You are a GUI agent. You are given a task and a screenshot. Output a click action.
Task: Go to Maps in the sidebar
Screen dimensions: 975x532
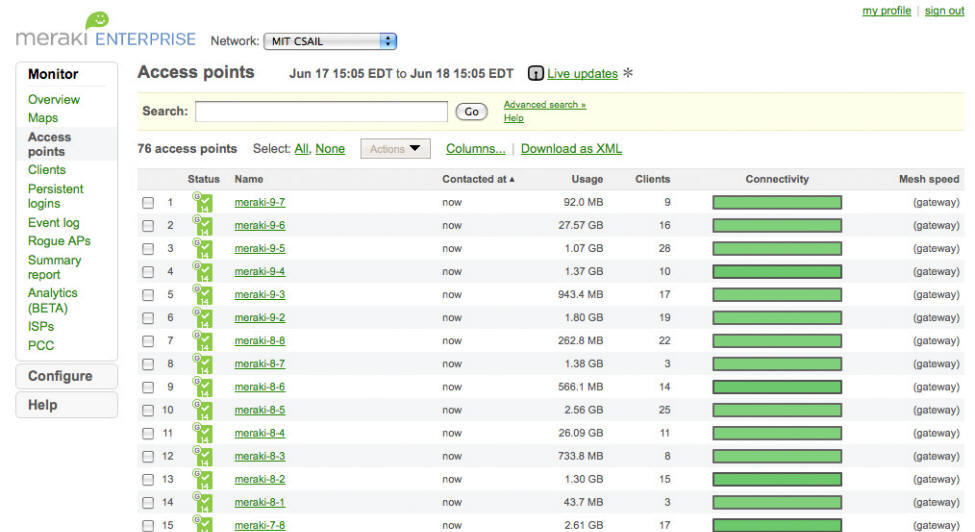tap(43, 117)
